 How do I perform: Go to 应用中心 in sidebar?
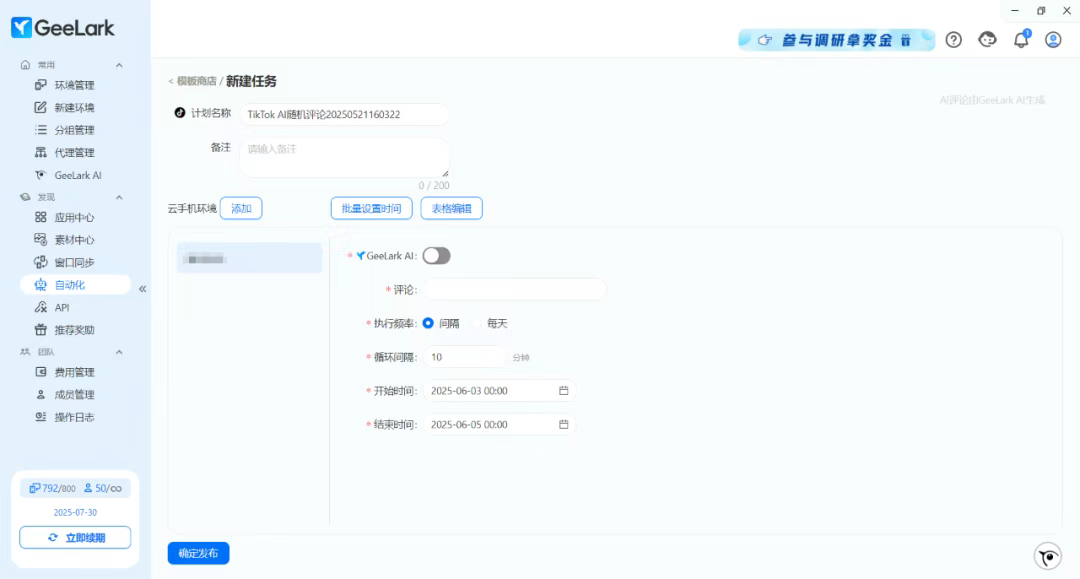coord(74,217)
